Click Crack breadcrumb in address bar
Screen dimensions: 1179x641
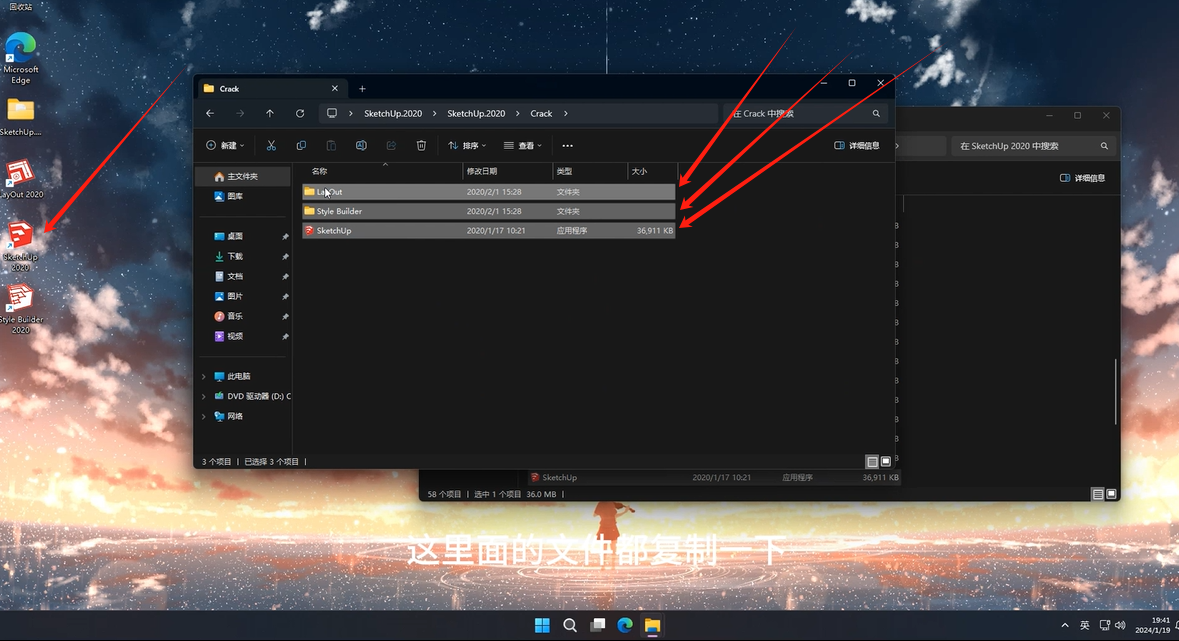(x=541, y=114)
